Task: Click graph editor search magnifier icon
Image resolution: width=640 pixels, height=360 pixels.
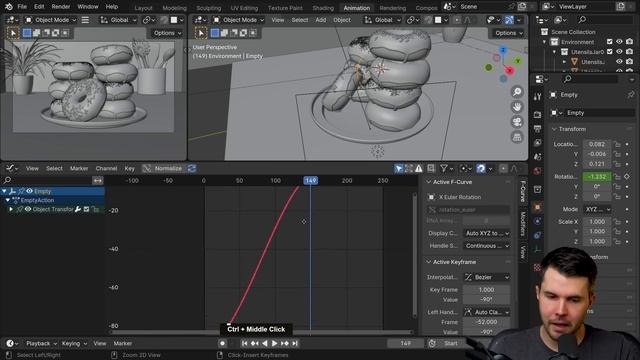Action: 7,180
